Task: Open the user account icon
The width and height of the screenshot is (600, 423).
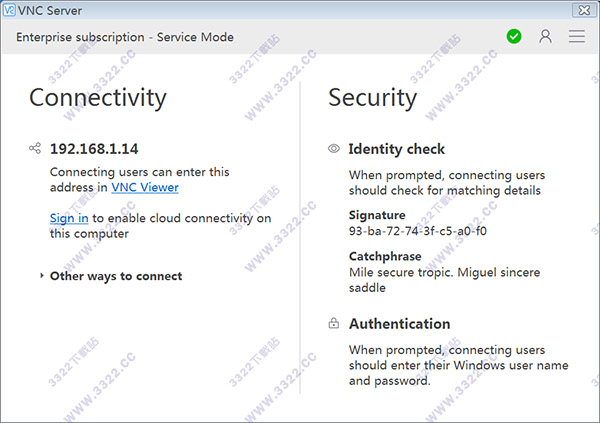Action: click(x=545, y=37)
